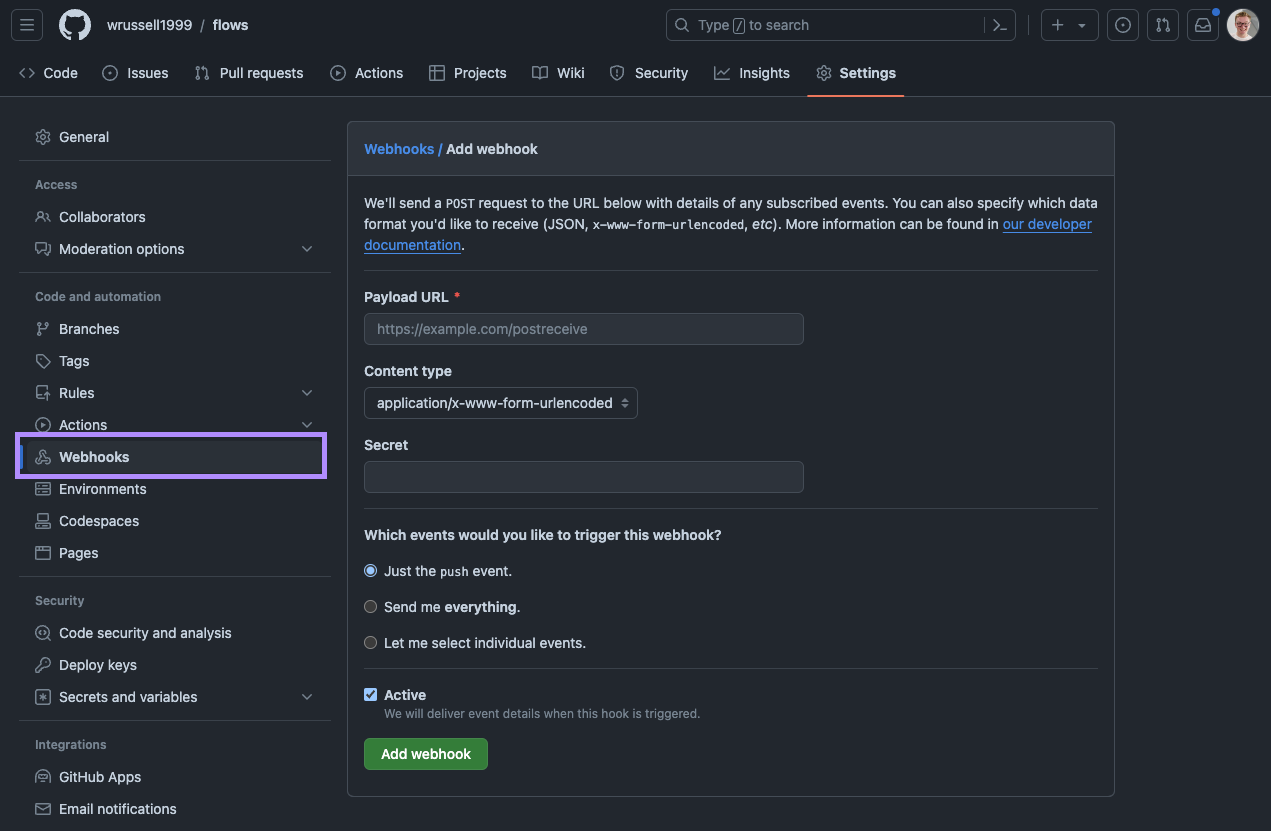Click the new repository plus dropdown

[x=1069, y=24]
